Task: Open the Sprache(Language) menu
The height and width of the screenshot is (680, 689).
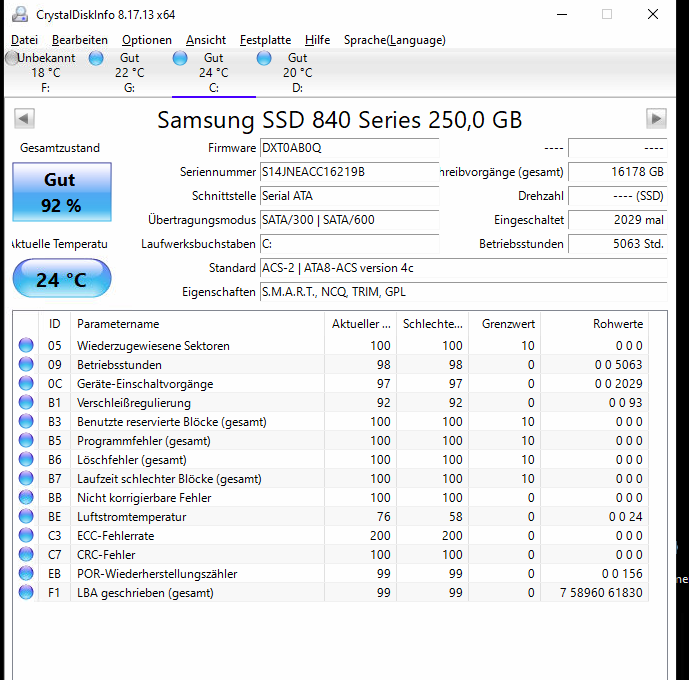Action: click(395, 40)
